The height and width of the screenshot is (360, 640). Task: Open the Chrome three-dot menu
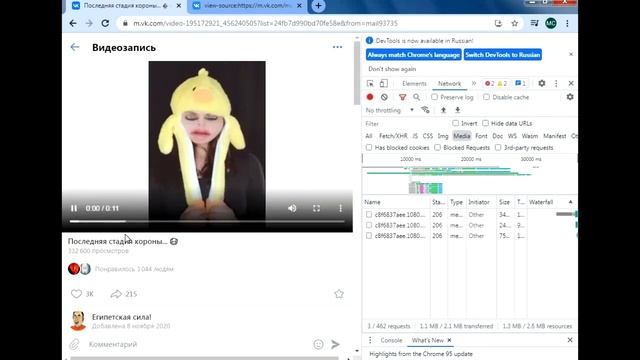[x=567, y=23]
